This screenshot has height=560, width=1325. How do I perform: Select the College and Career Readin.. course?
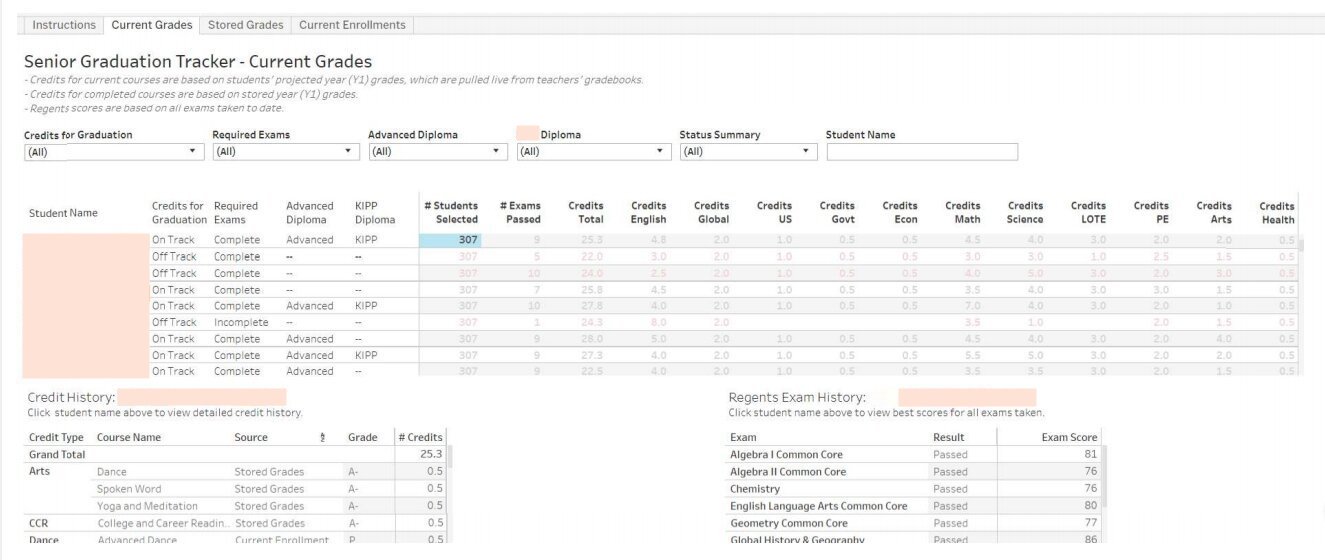pos(163,523)
